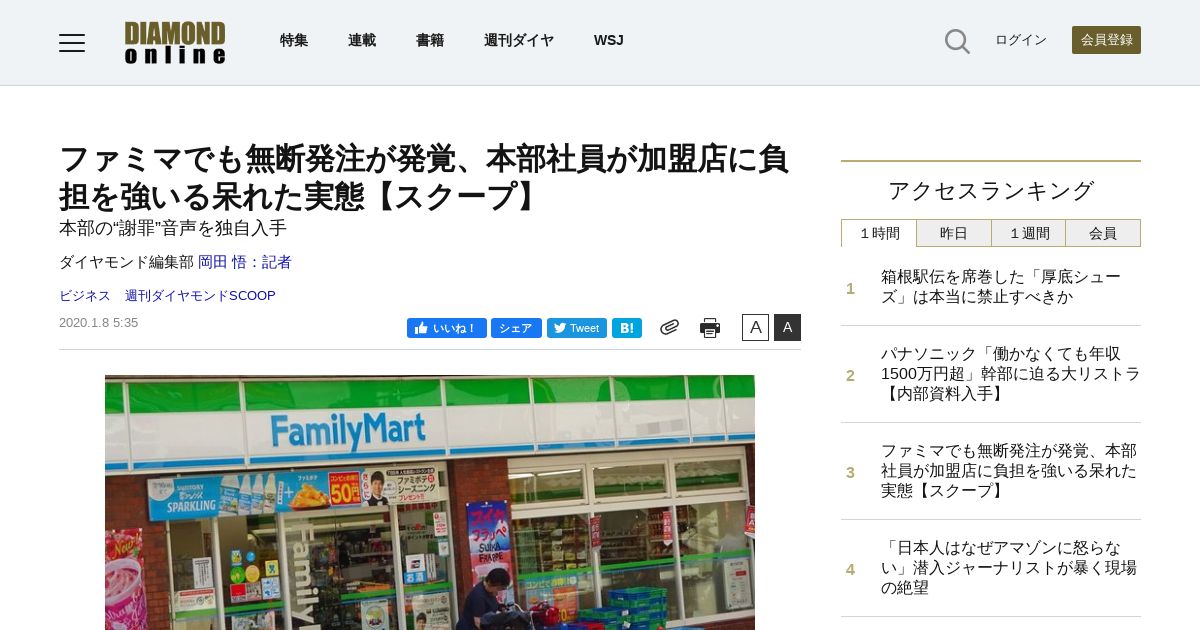The image size is (1200, 630).
Task: Open the hamburger menu icon
Action: click(x=72, y=42)
